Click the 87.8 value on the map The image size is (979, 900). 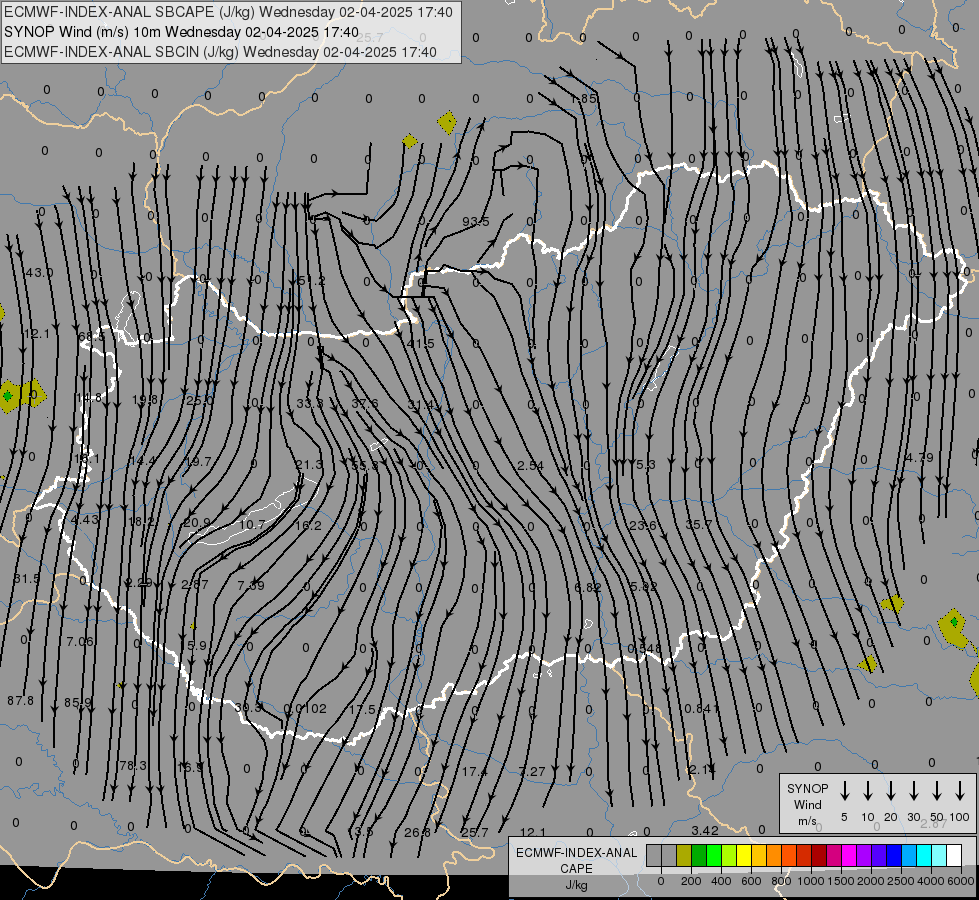[x=21, y=701]
